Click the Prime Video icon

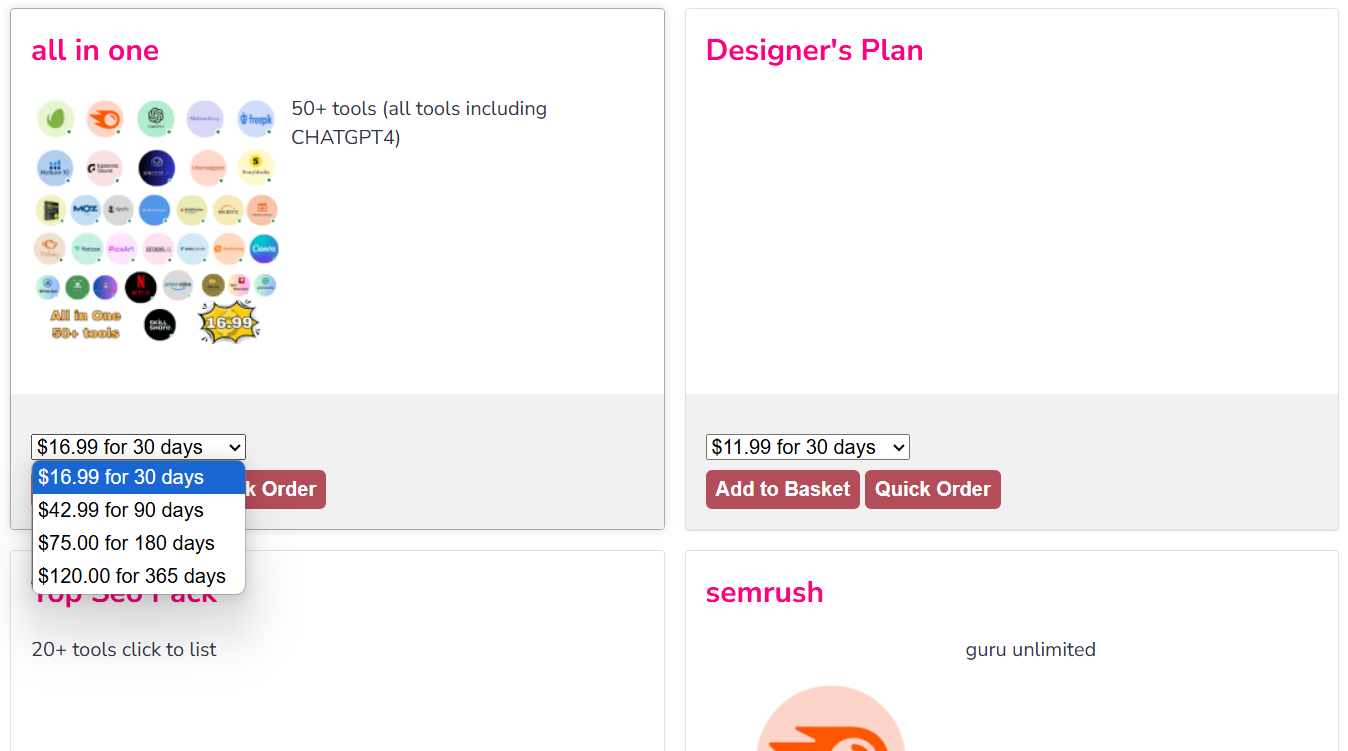click(177, 286)
